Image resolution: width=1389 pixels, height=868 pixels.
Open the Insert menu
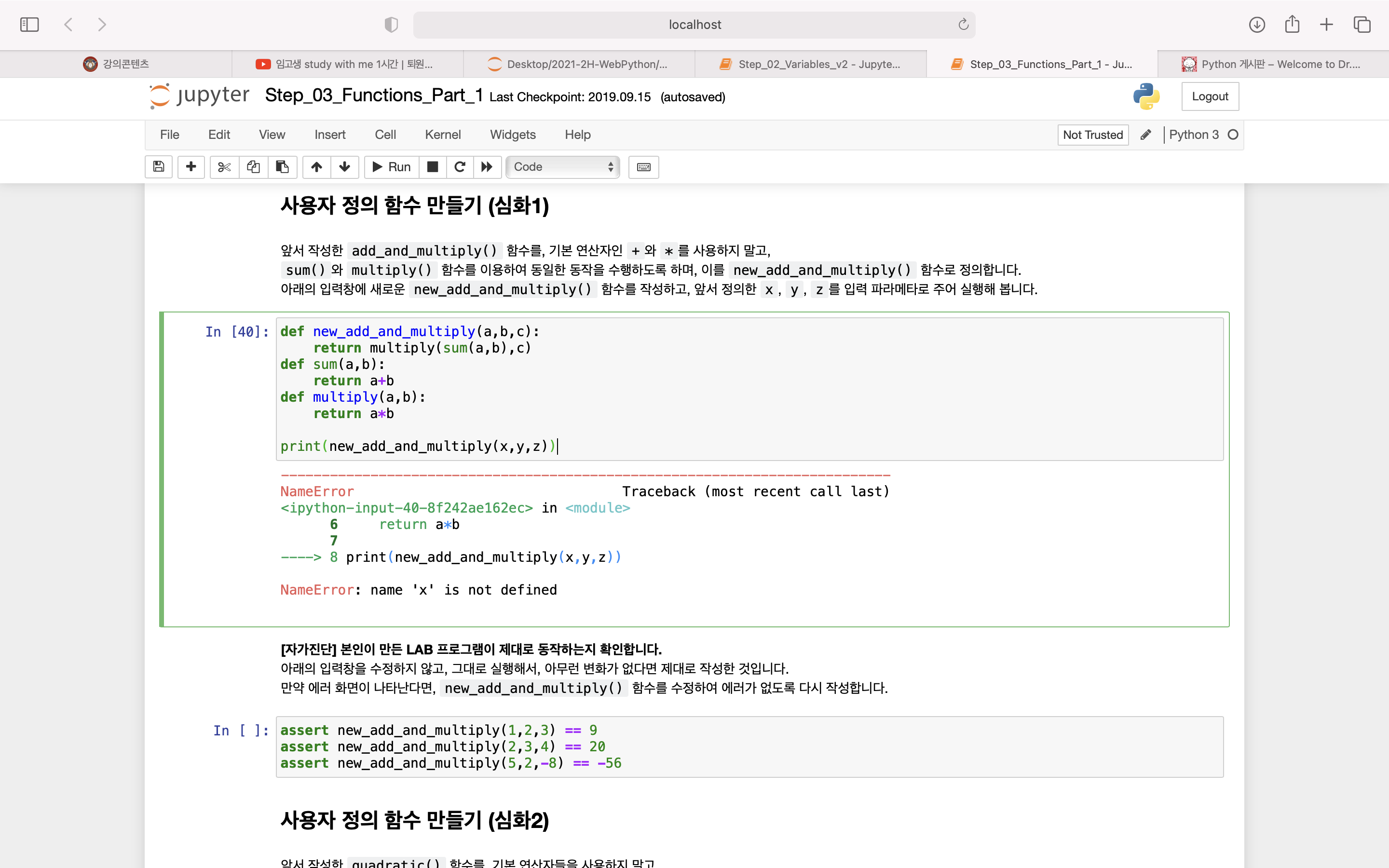(330, 135)
